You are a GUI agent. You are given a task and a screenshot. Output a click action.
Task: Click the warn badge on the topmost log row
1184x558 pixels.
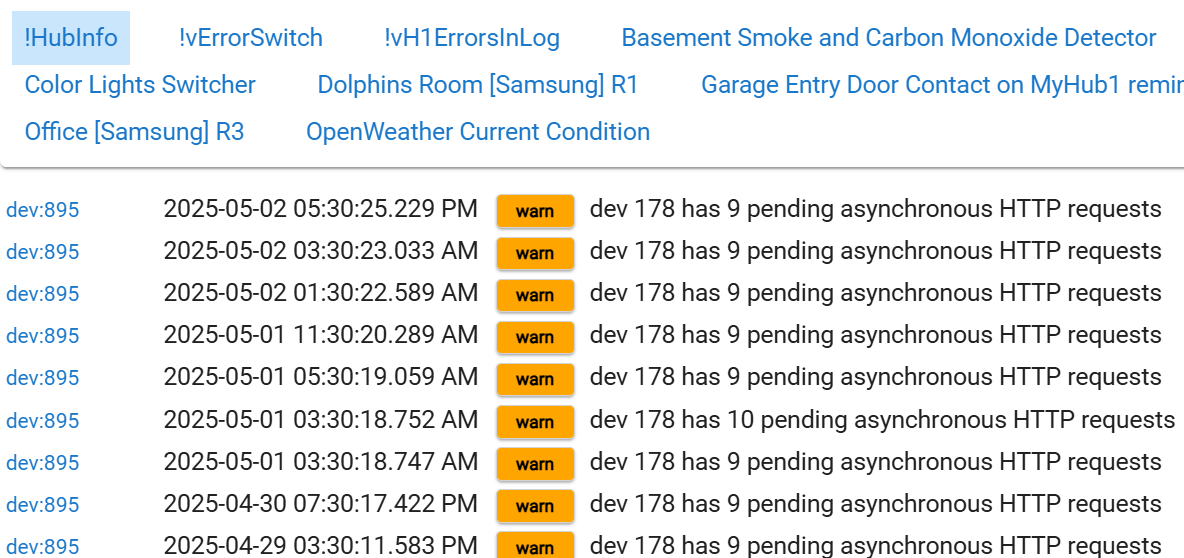click(535, 211)
